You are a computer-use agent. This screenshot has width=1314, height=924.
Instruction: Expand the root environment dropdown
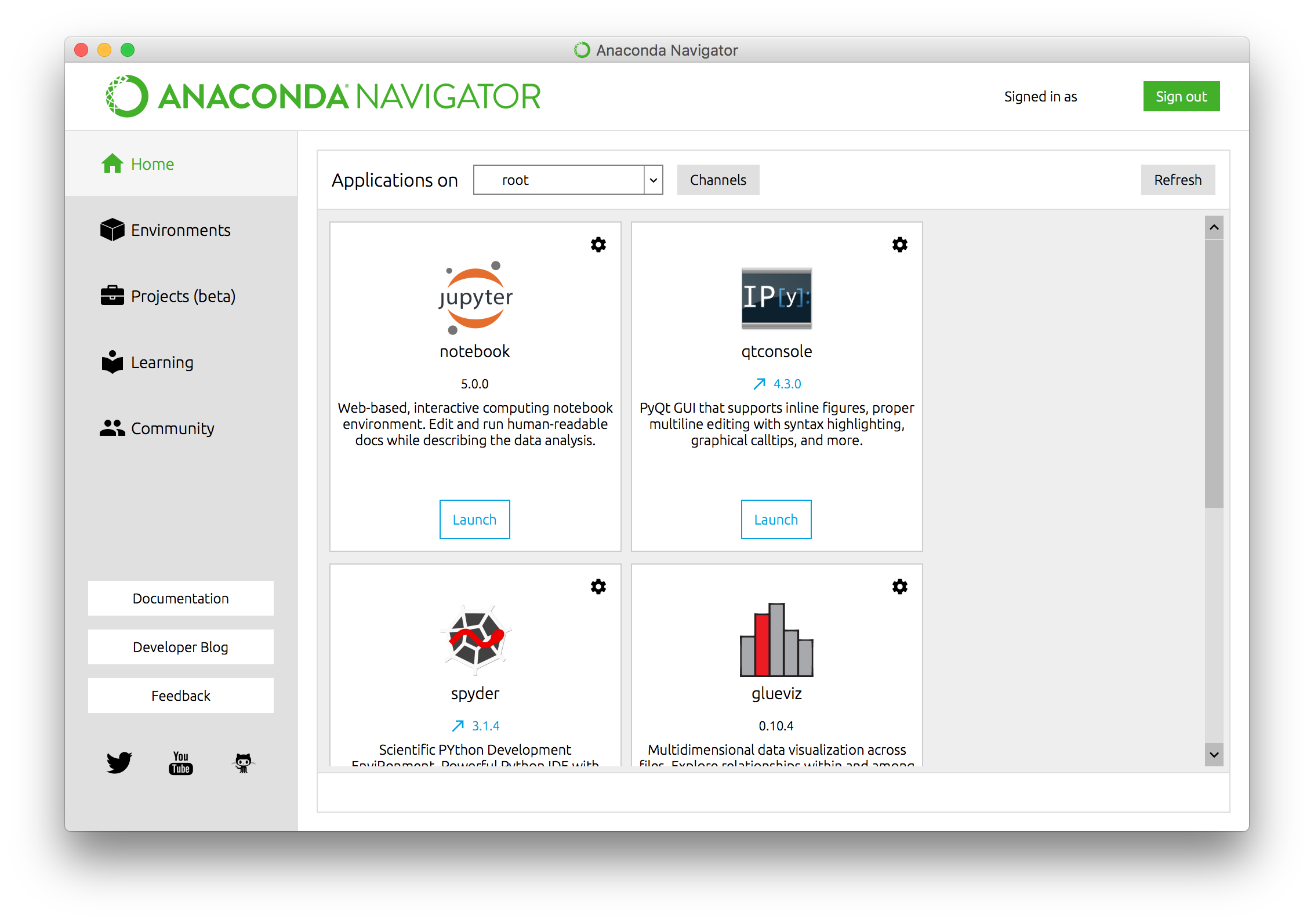(x=652, y=180)
